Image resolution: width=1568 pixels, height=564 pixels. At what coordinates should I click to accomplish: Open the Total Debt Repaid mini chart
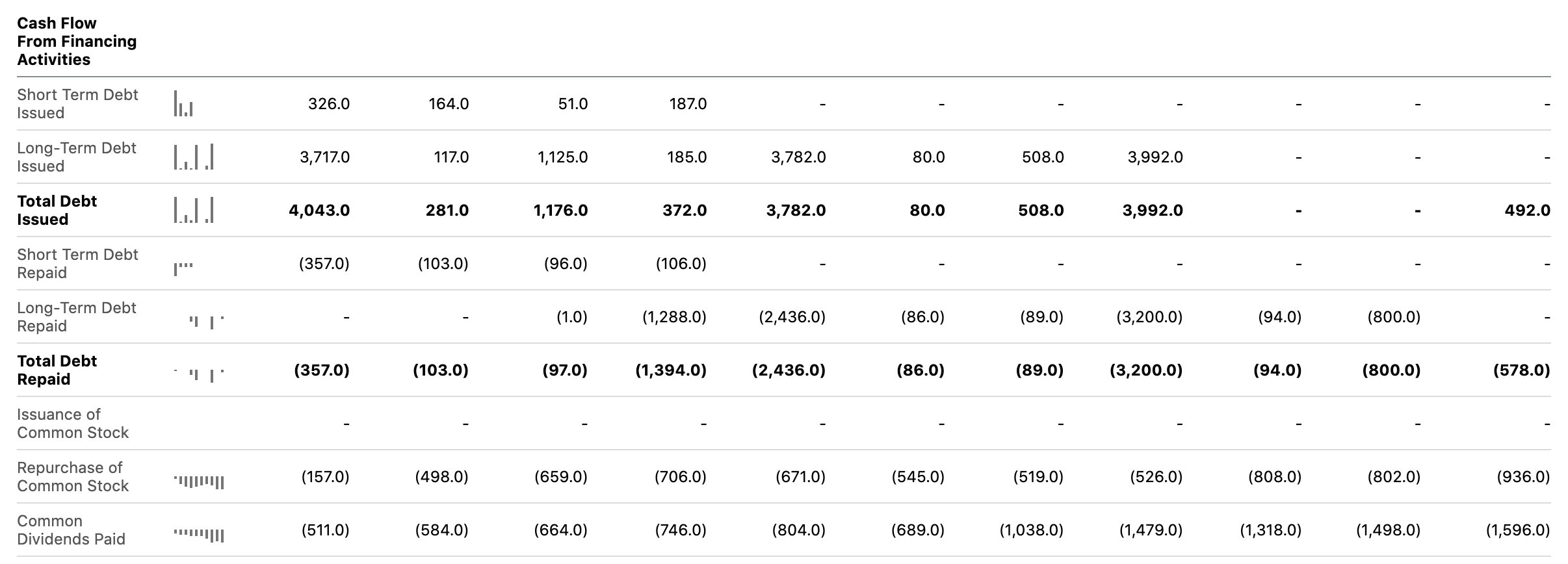(x=199, y=375)
